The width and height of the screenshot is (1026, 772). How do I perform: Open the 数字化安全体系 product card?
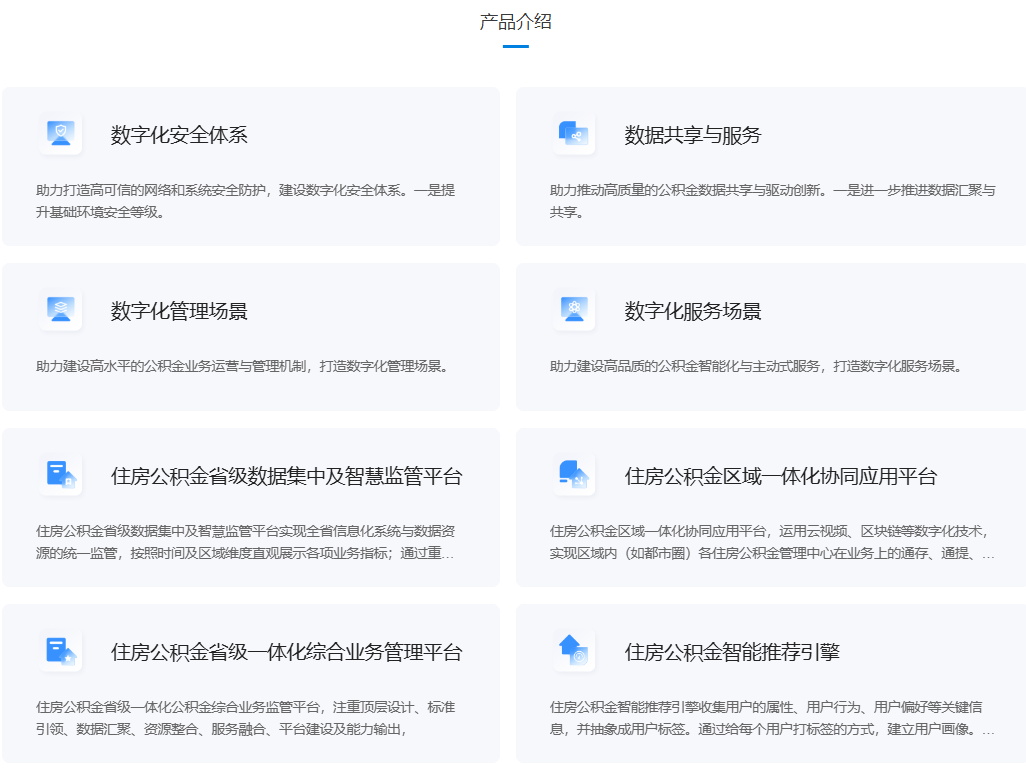[x=252, y=166]
